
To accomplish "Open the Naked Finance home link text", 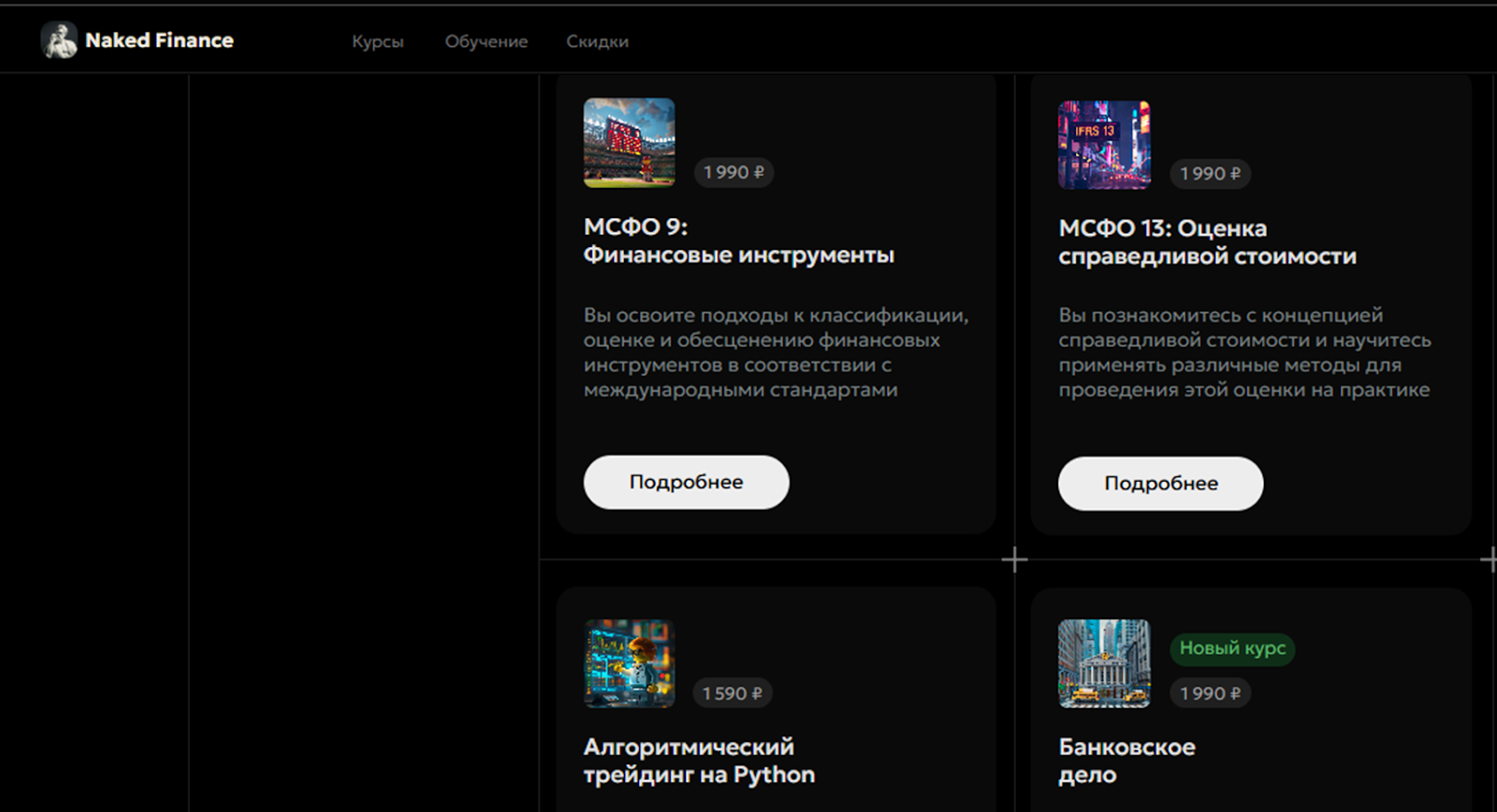I will 159,40.
